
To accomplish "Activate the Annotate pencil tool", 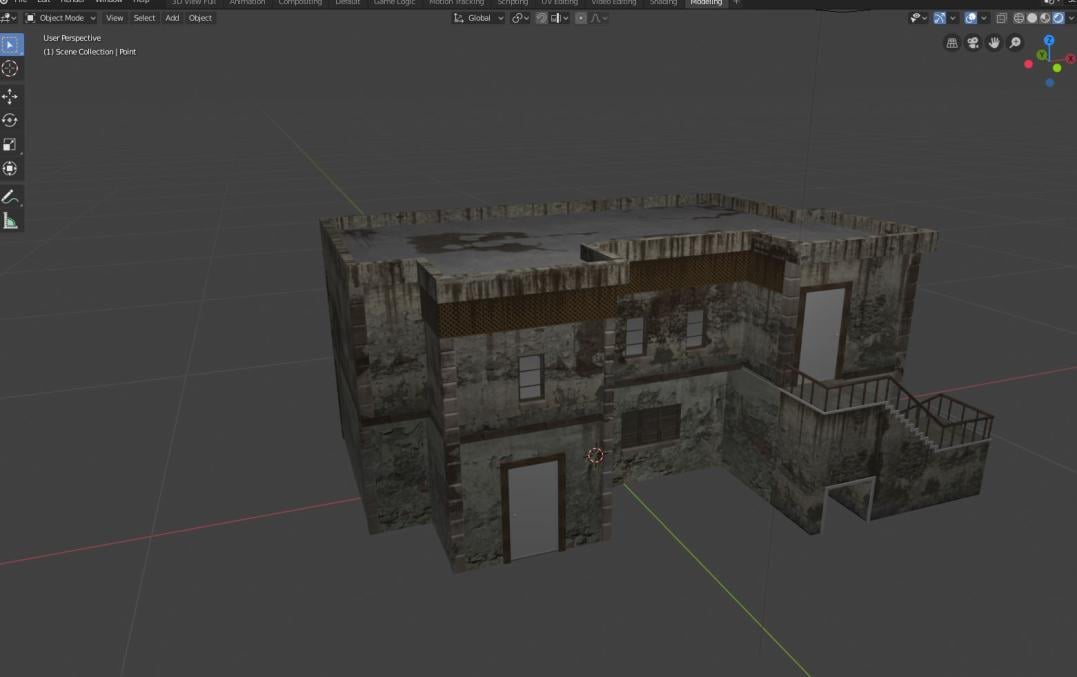I will click(x=10, y=197).
